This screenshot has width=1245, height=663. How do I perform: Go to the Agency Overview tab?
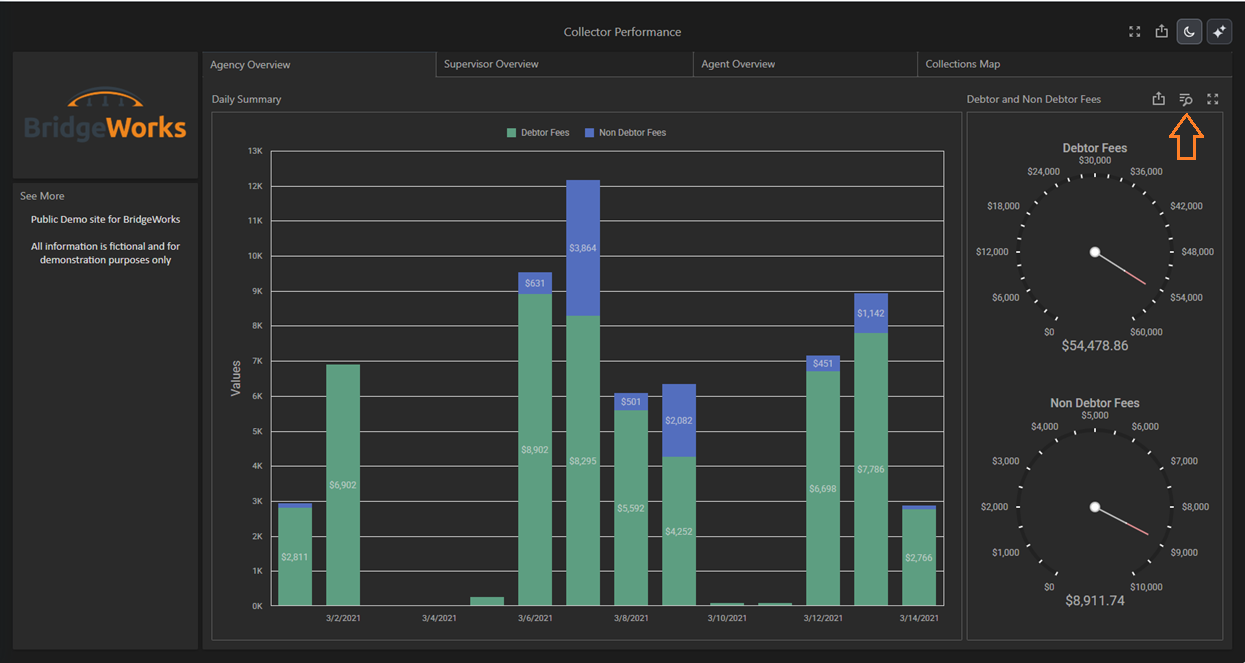[x=250, y=65]
